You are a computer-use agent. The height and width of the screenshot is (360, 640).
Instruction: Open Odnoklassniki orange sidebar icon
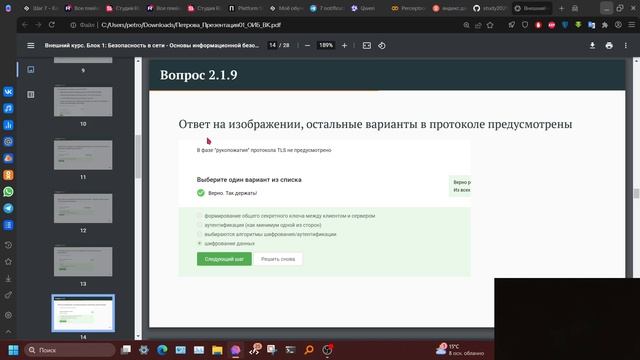[x=8, y=175]
